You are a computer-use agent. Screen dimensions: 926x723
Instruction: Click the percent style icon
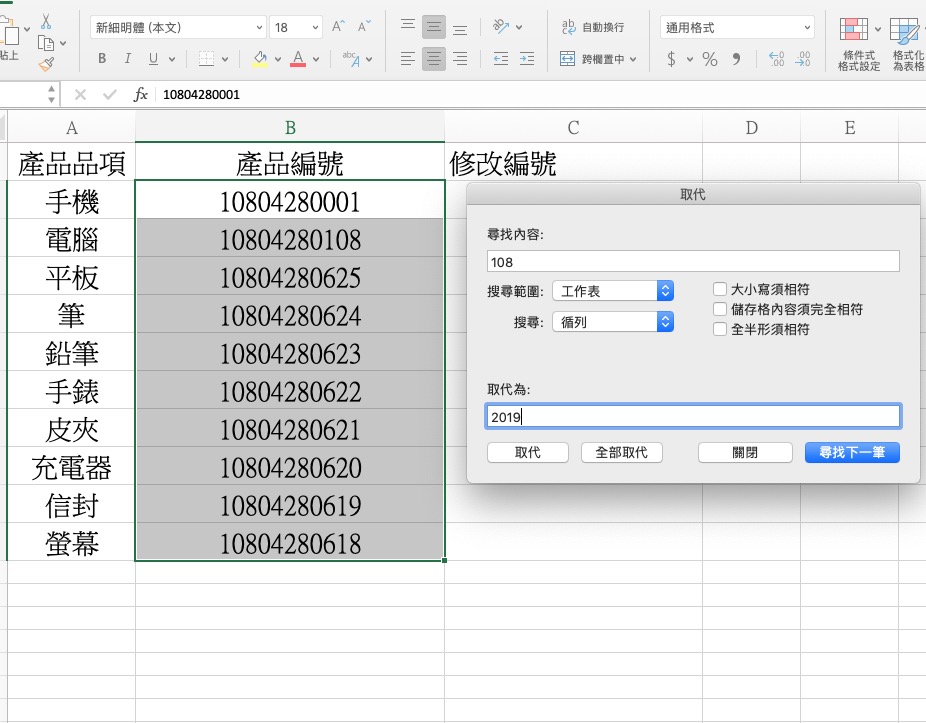(710, 59)
